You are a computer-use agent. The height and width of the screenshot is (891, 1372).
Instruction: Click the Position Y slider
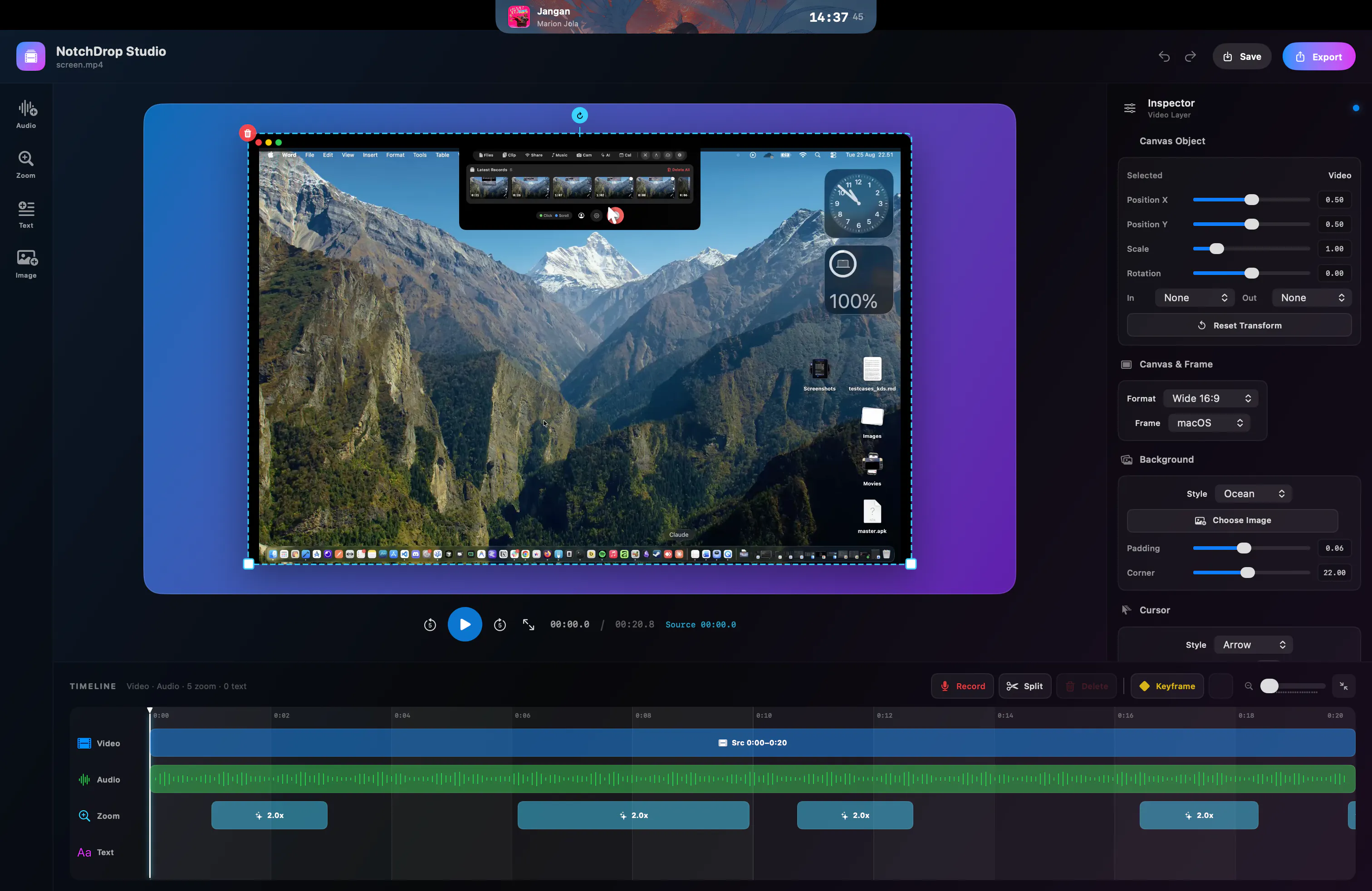pos(1251,224)
